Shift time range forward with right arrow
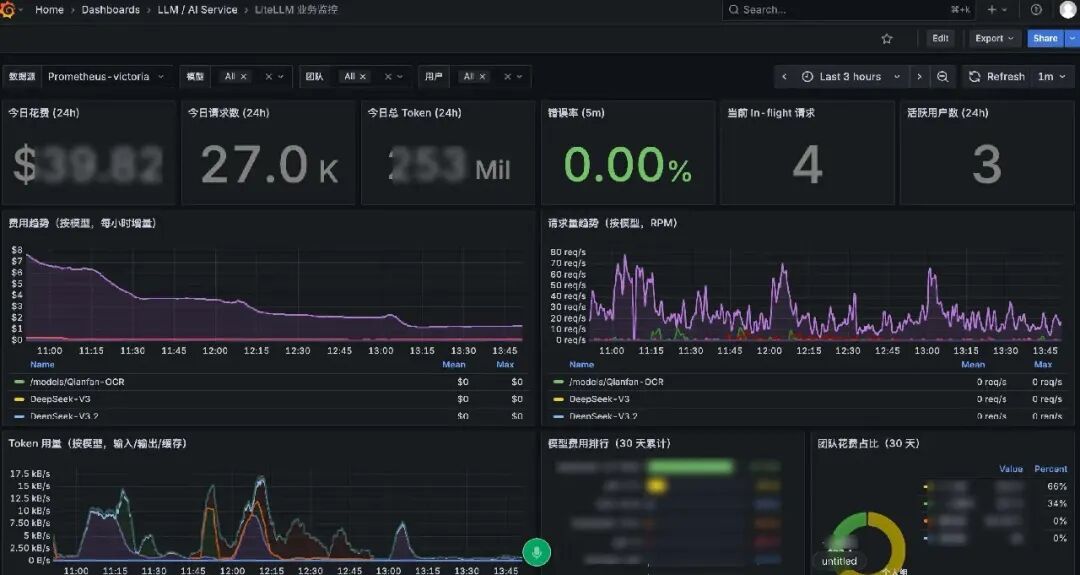Viewport: 1080px width, 575px height. point(919,76)
